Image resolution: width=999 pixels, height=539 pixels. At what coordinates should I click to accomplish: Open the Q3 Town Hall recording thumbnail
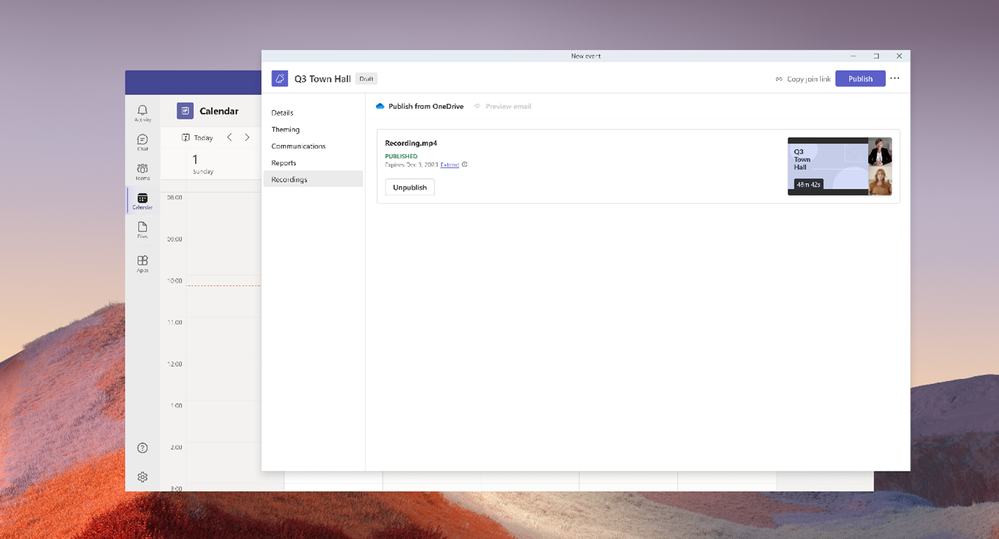(x=840, y=166)
